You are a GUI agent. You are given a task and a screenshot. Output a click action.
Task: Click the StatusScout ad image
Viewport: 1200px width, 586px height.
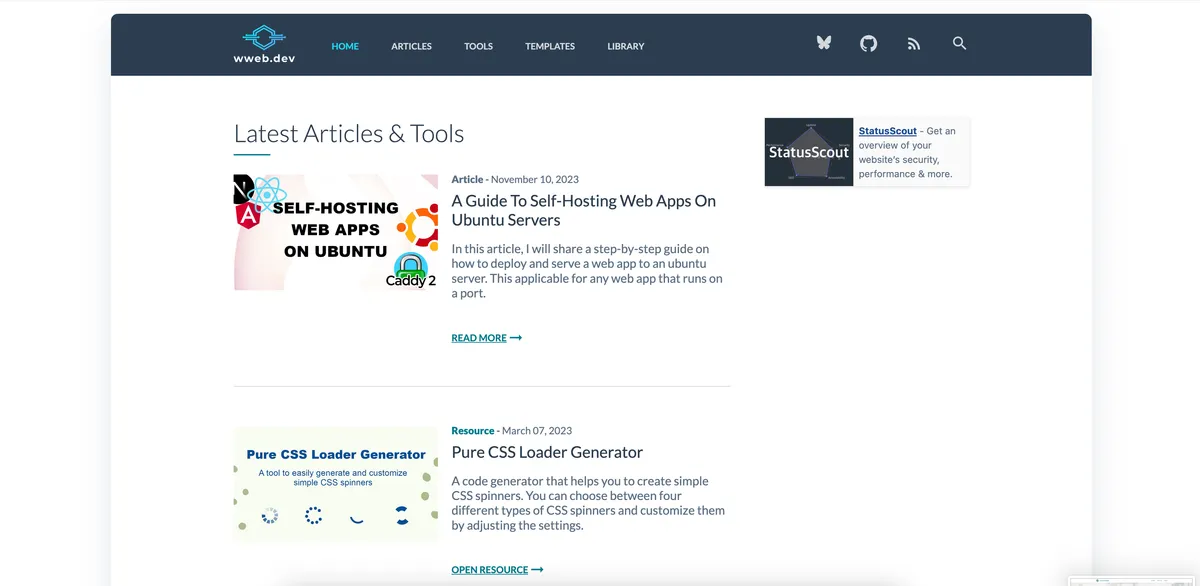(808, 152)
